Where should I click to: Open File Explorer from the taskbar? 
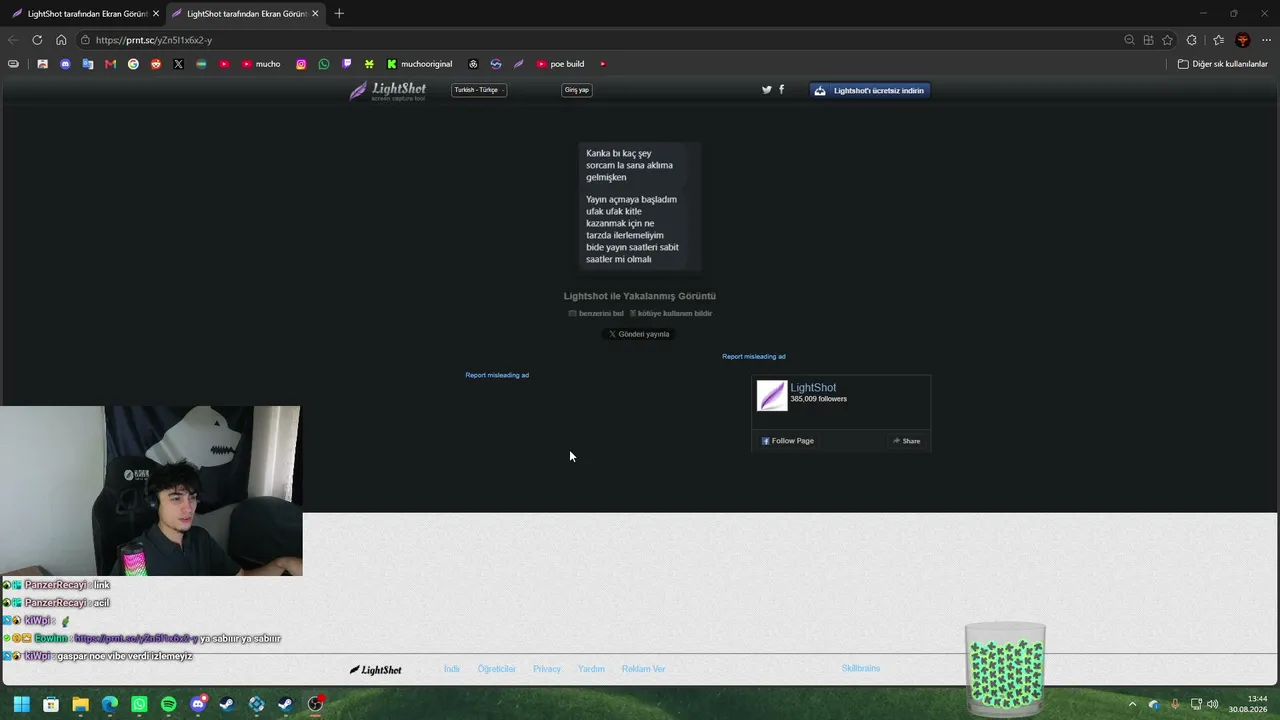[80, 704]
